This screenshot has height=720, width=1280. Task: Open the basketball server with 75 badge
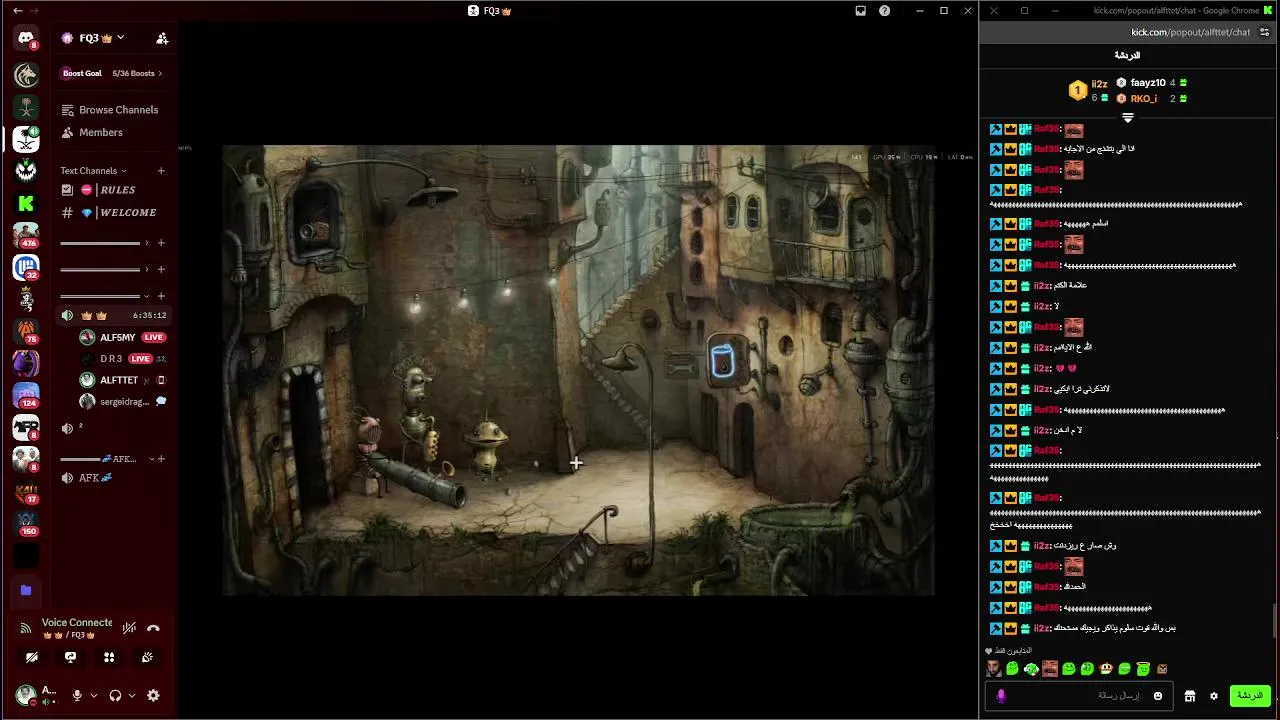(26, 331)
